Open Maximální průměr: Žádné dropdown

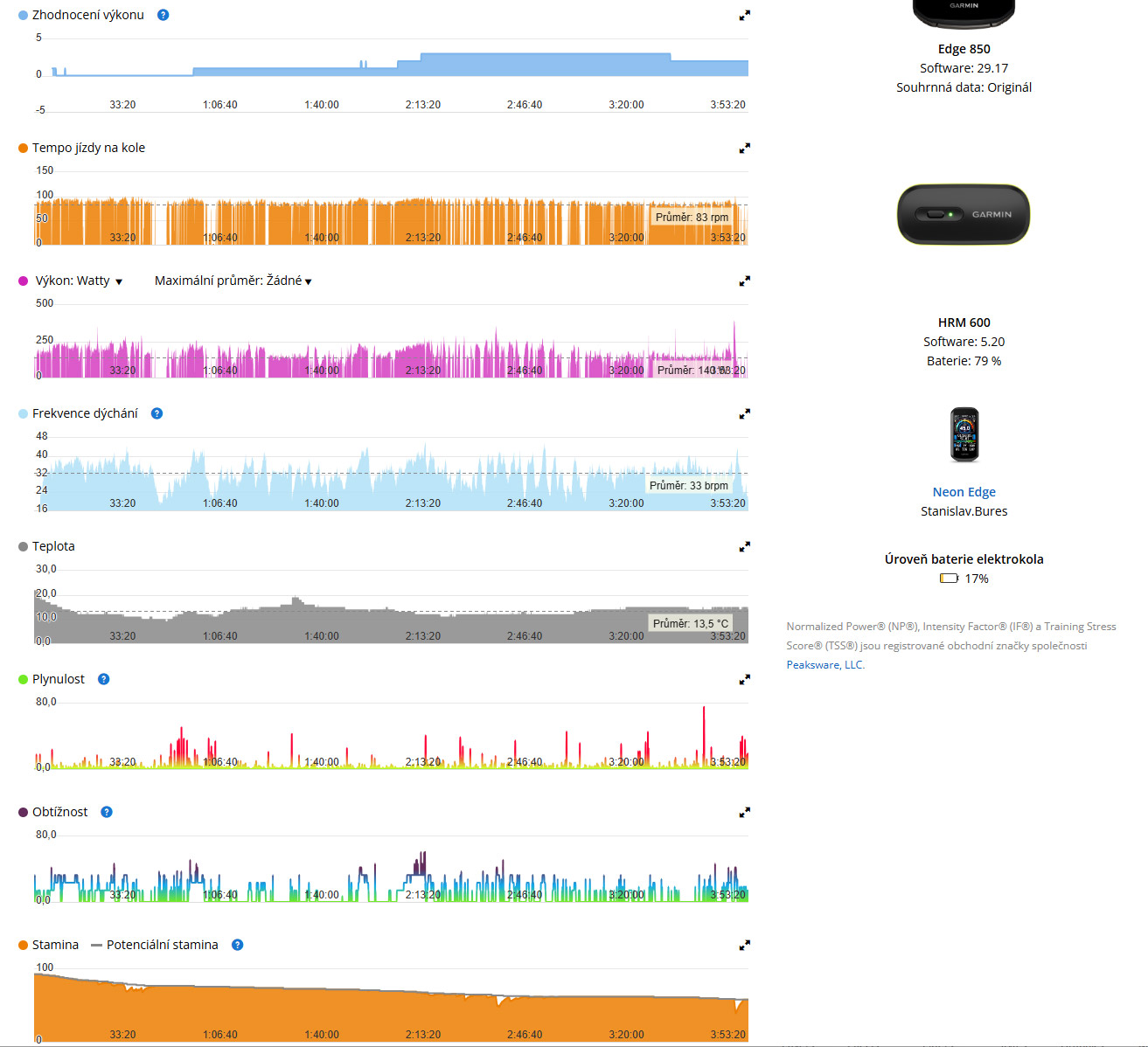(233, 281)
